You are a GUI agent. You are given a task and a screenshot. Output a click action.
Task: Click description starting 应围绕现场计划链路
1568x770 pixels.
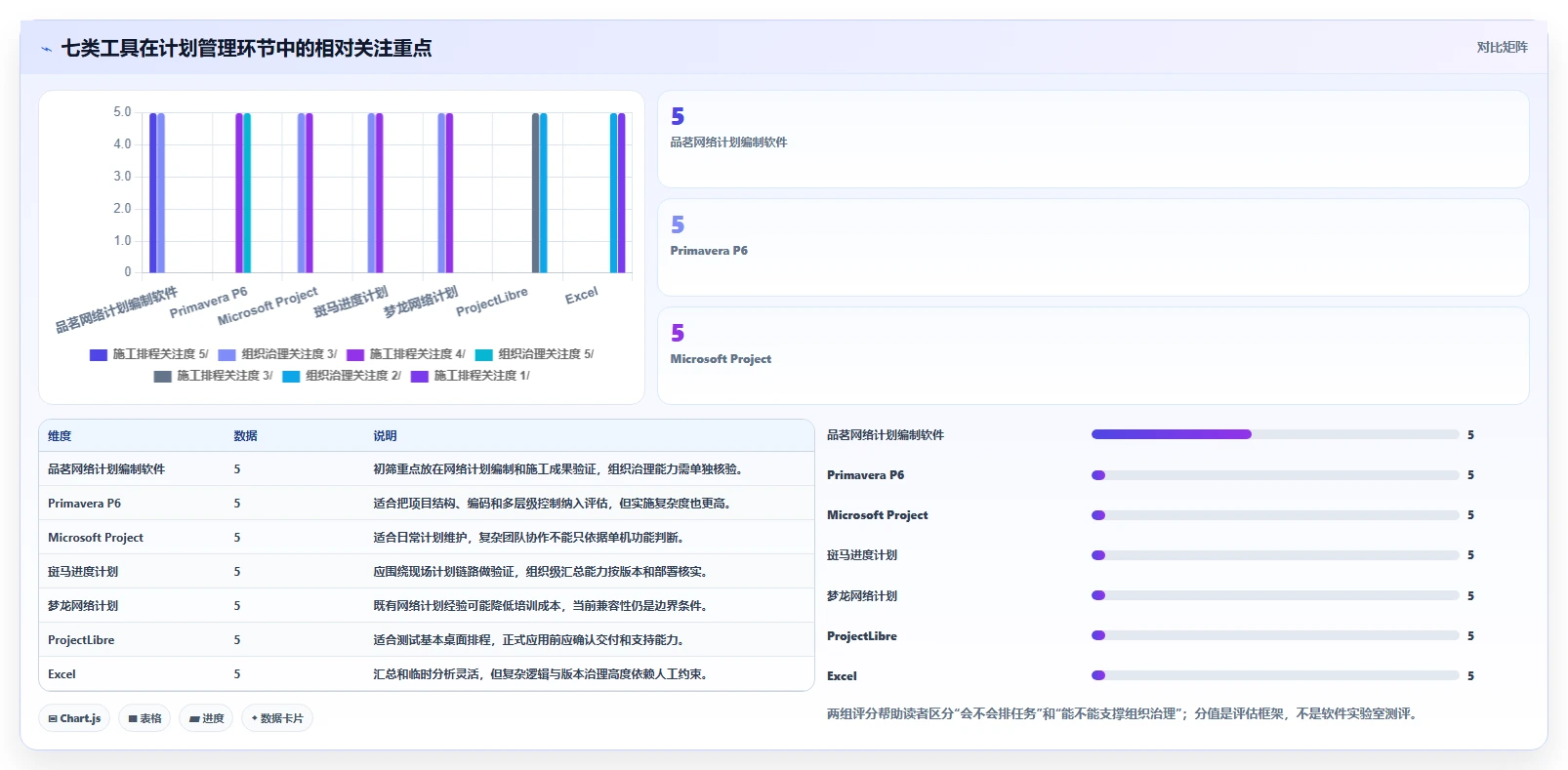coord(543,572)
